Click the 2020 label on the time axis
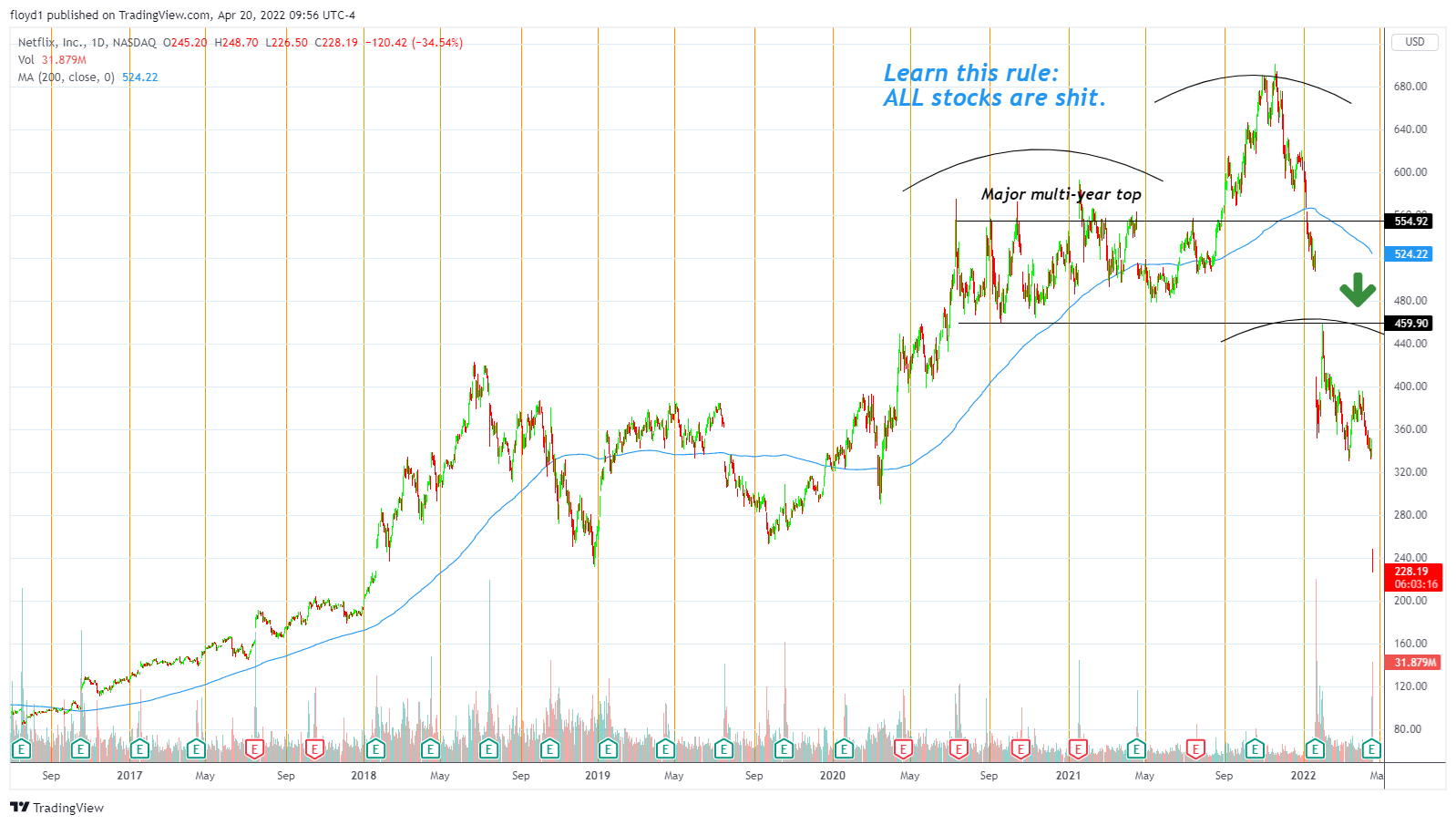Screen dimensions: 1456x825 coord(833,776)
